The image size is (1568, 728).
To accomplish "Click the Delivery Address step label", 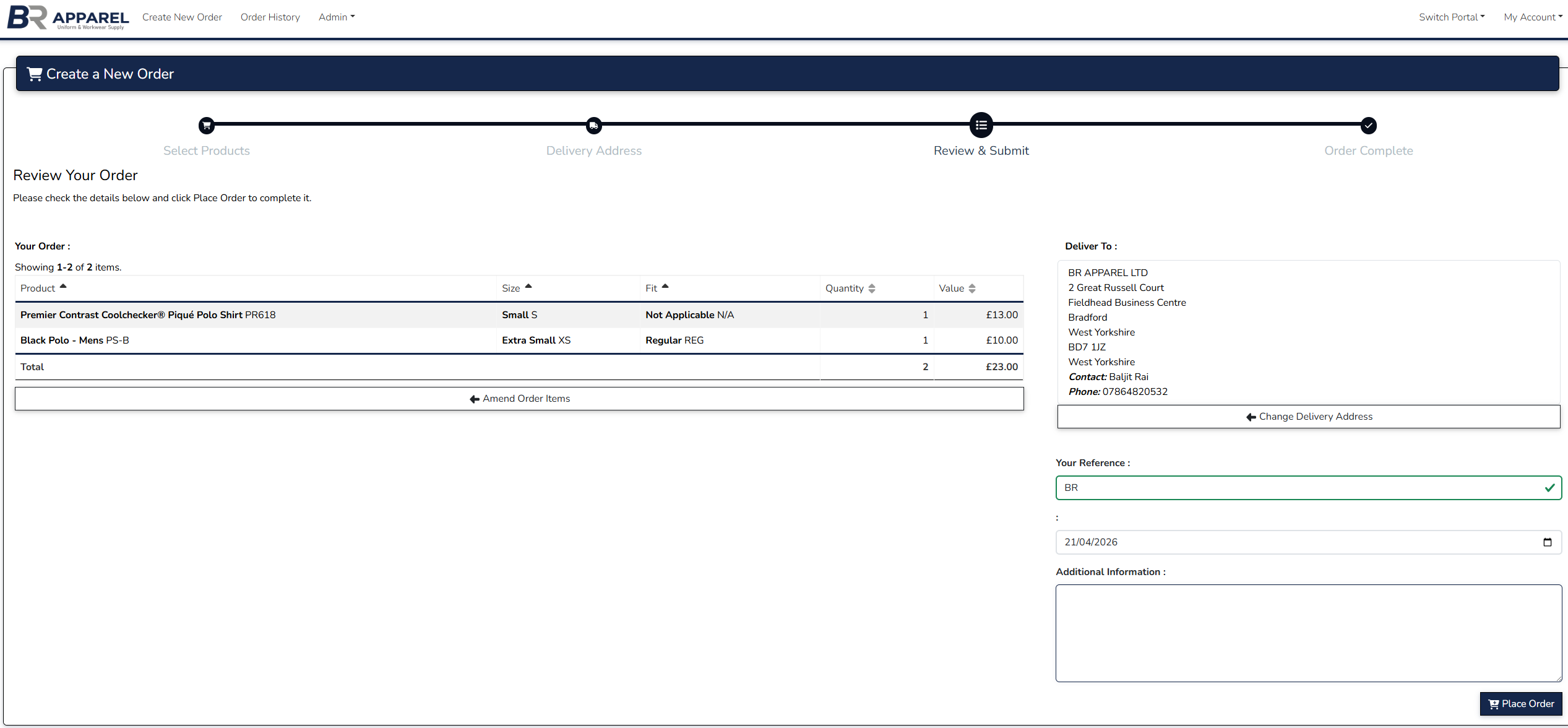I will point(594,150).
